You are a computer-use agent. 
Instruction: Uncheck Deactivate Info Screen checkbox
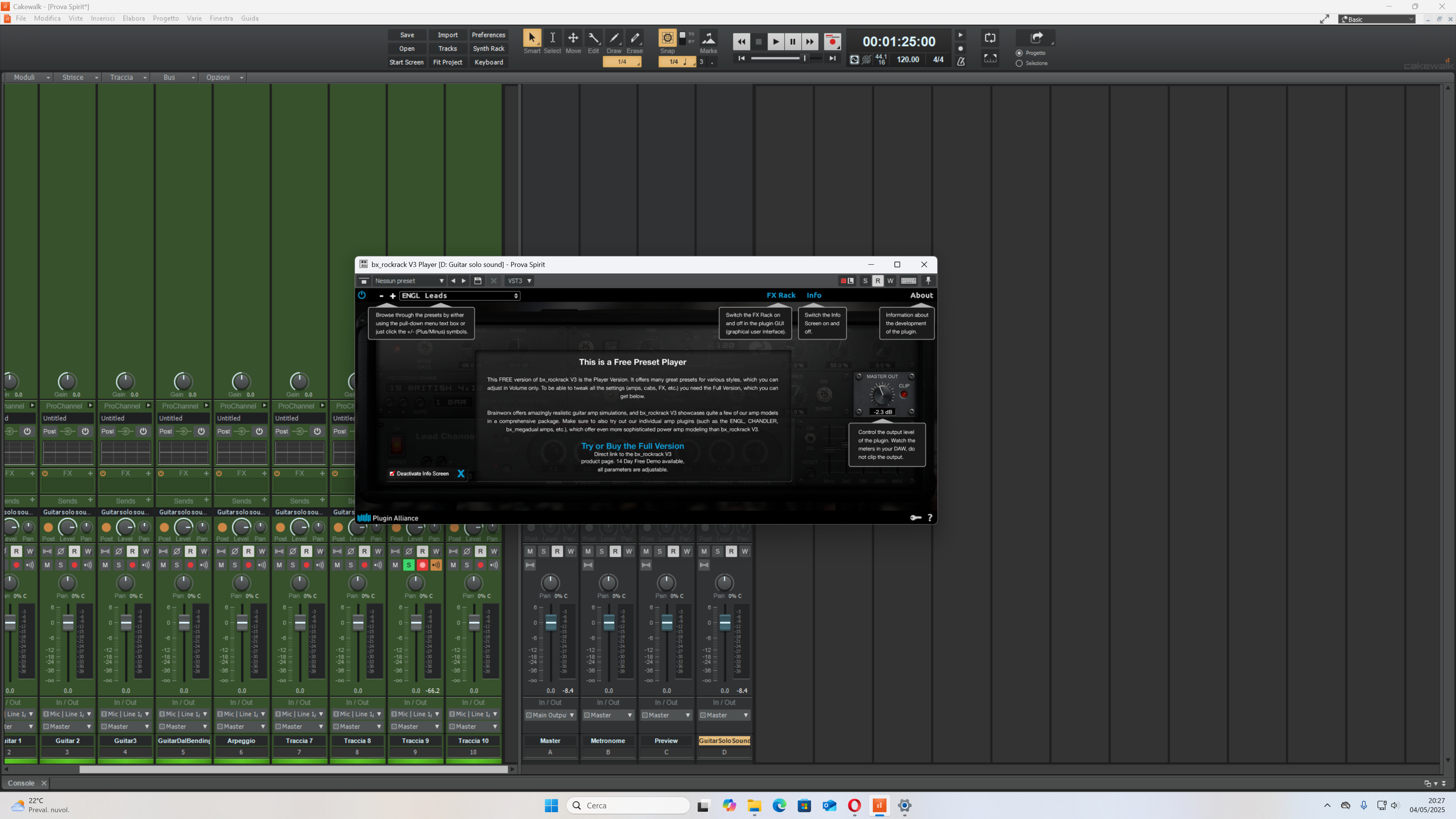pos(392,474)
